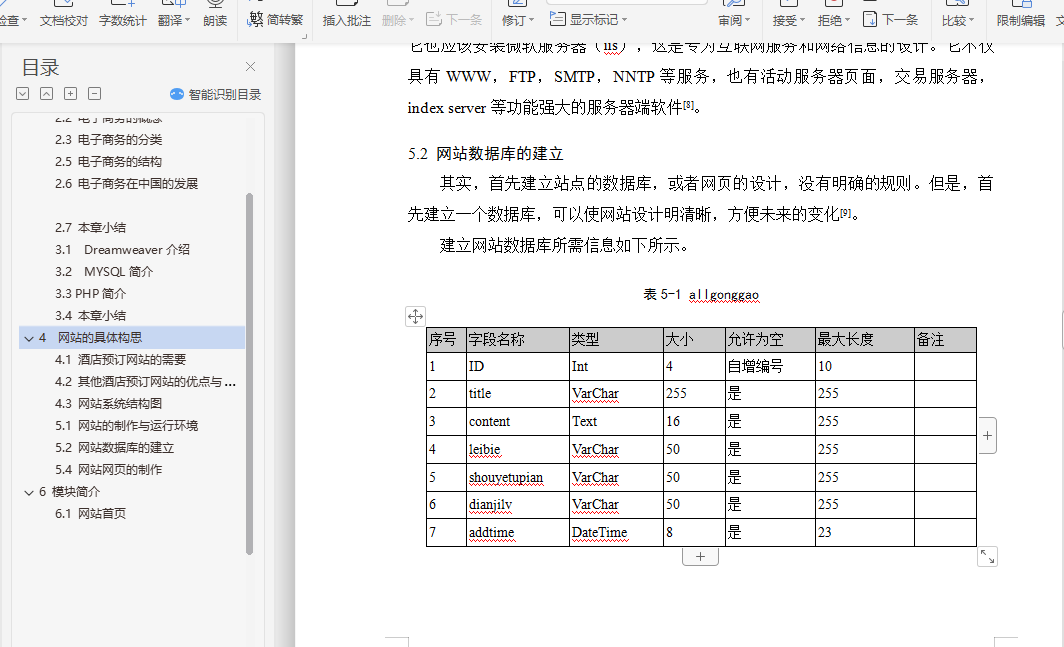This screenshot has width=1064, height=647.
Task: Open the 删除 comment dropdown
Action: (x=398, y=20)
